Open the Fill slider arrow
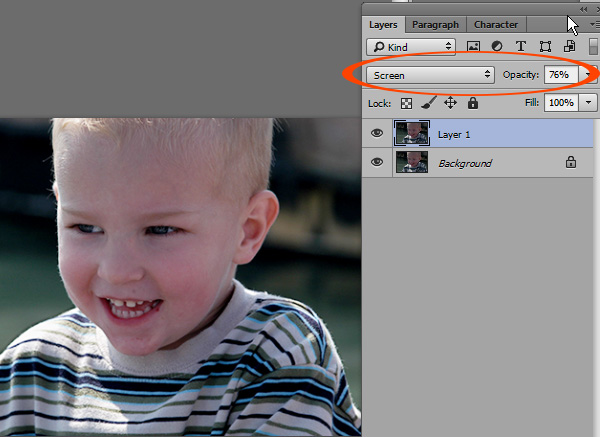 (x=588, y=103)
